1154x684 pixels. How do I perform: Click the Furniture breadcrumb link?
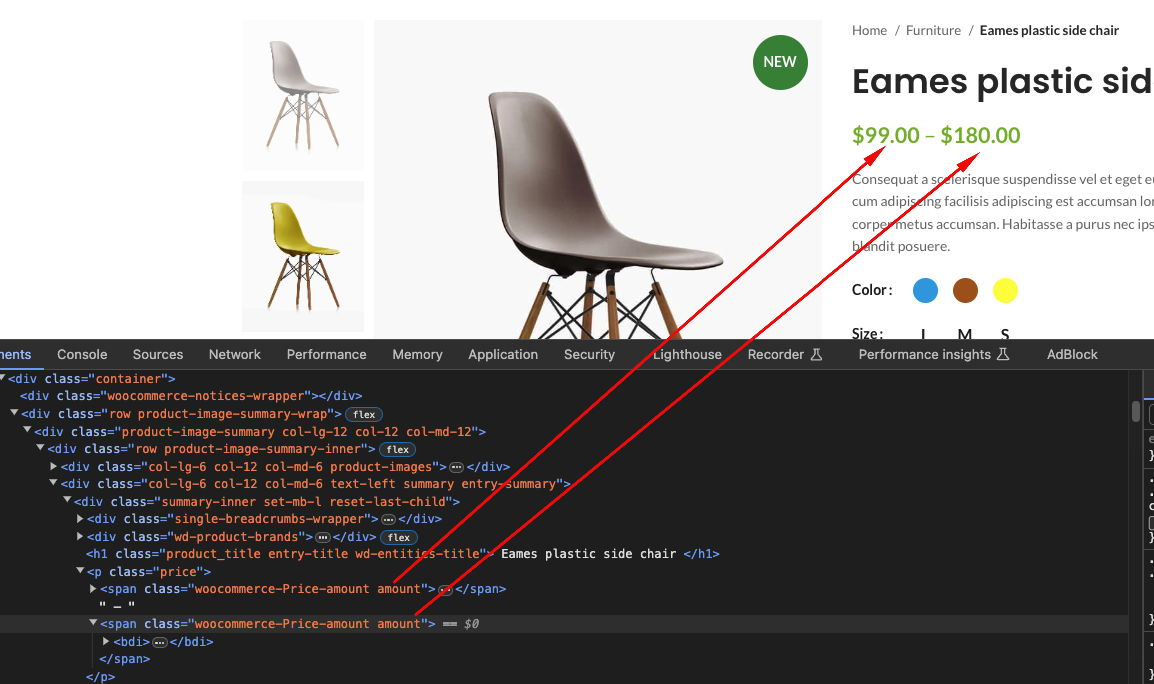click(933, 30)
